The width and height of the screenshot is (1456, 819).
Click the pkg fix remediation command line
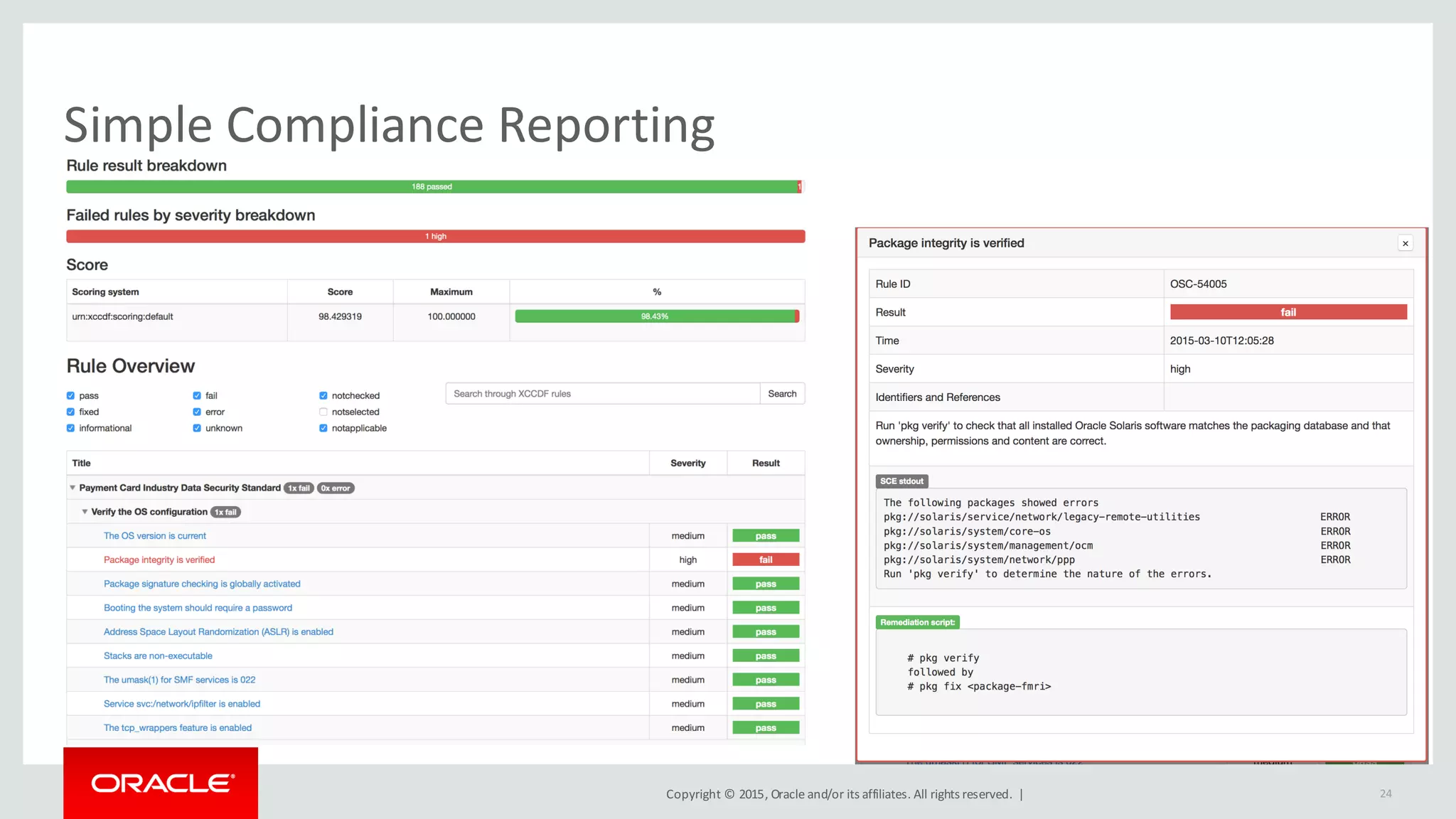coord(979,687)
